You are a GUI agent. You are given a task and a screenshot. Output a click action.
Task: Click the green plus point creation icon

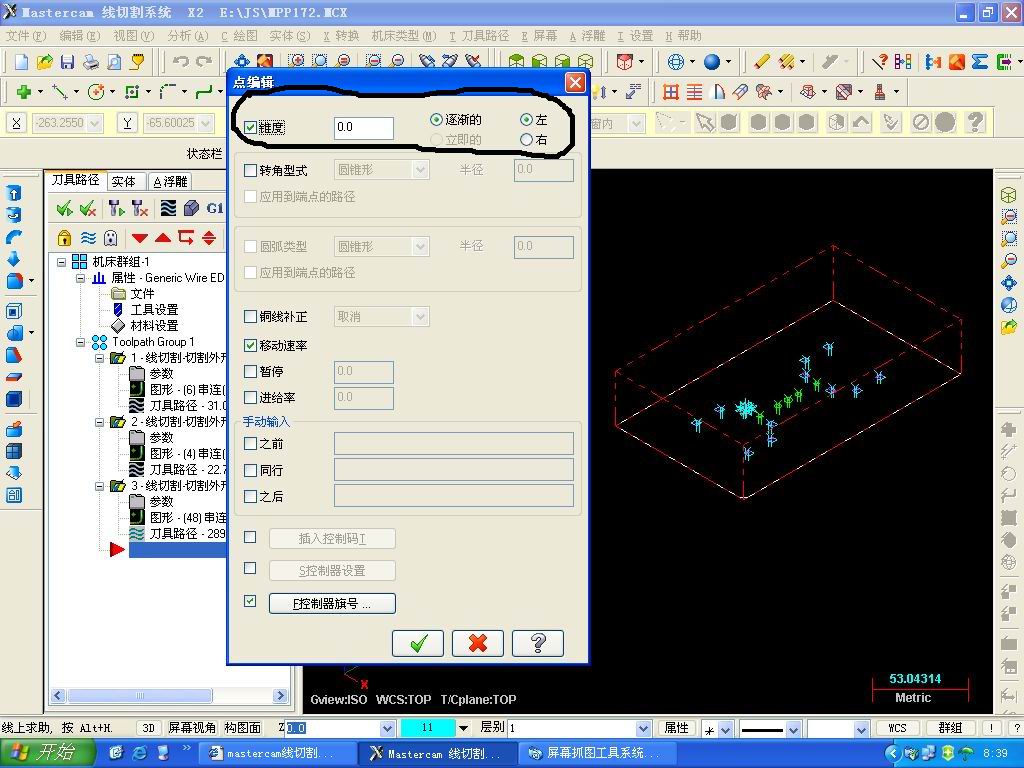(x=24, y=92)
